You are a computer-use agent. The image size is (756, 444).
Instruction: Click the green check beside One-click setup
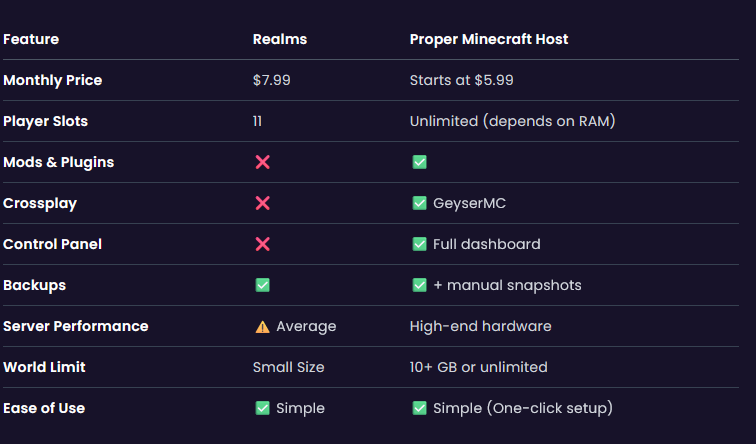coord(419,408)
